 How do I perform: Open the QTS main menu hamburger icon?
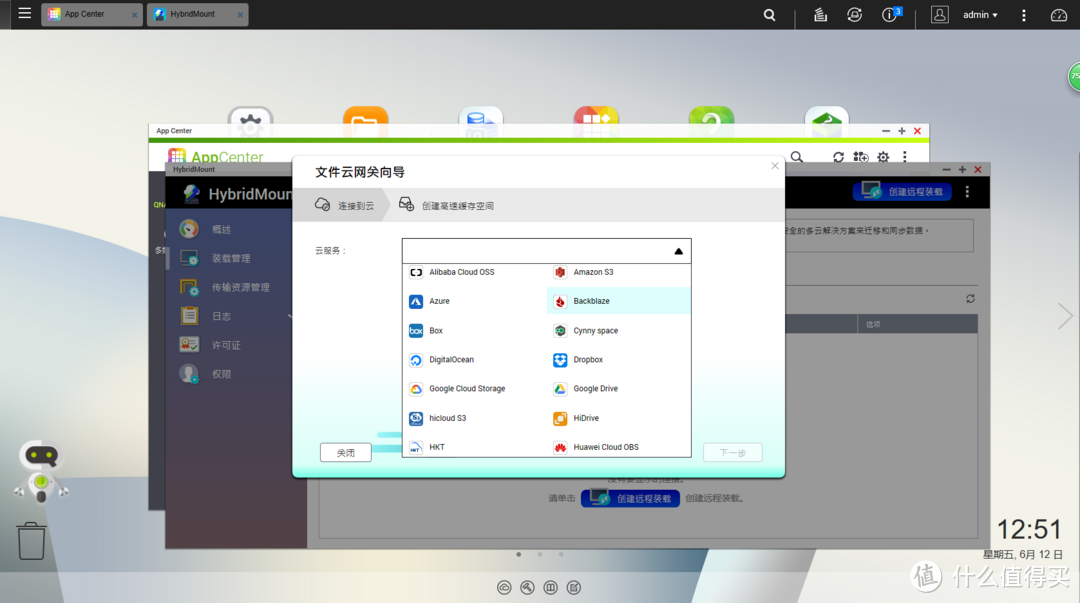tap(25, 13)
